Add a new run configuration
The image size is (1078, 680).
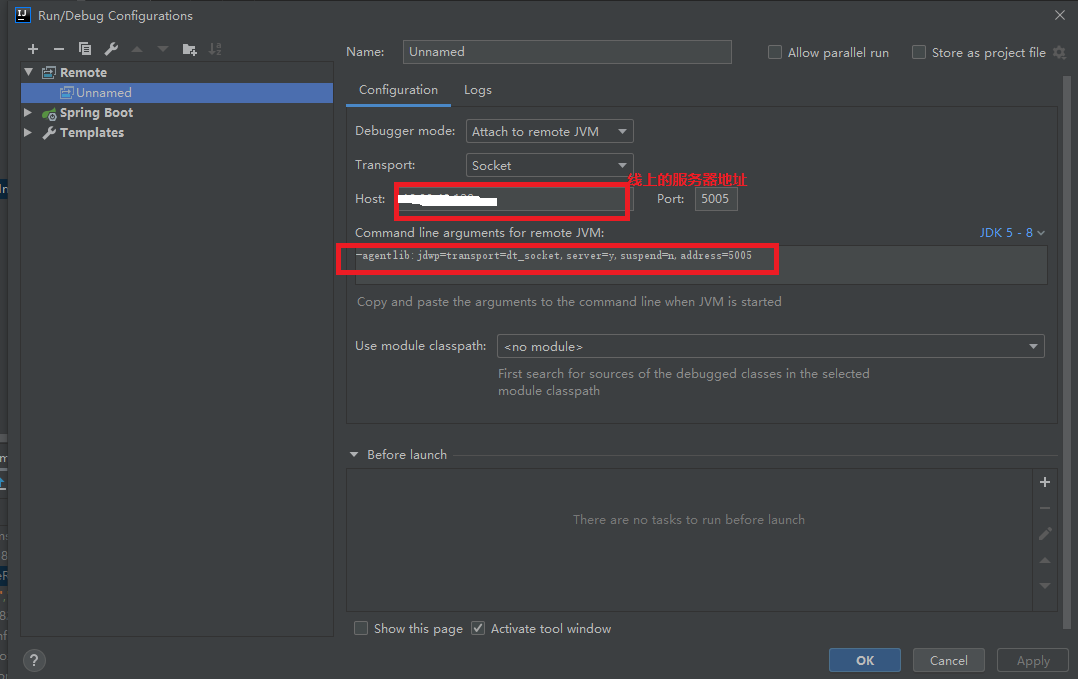tap(33, 49)
